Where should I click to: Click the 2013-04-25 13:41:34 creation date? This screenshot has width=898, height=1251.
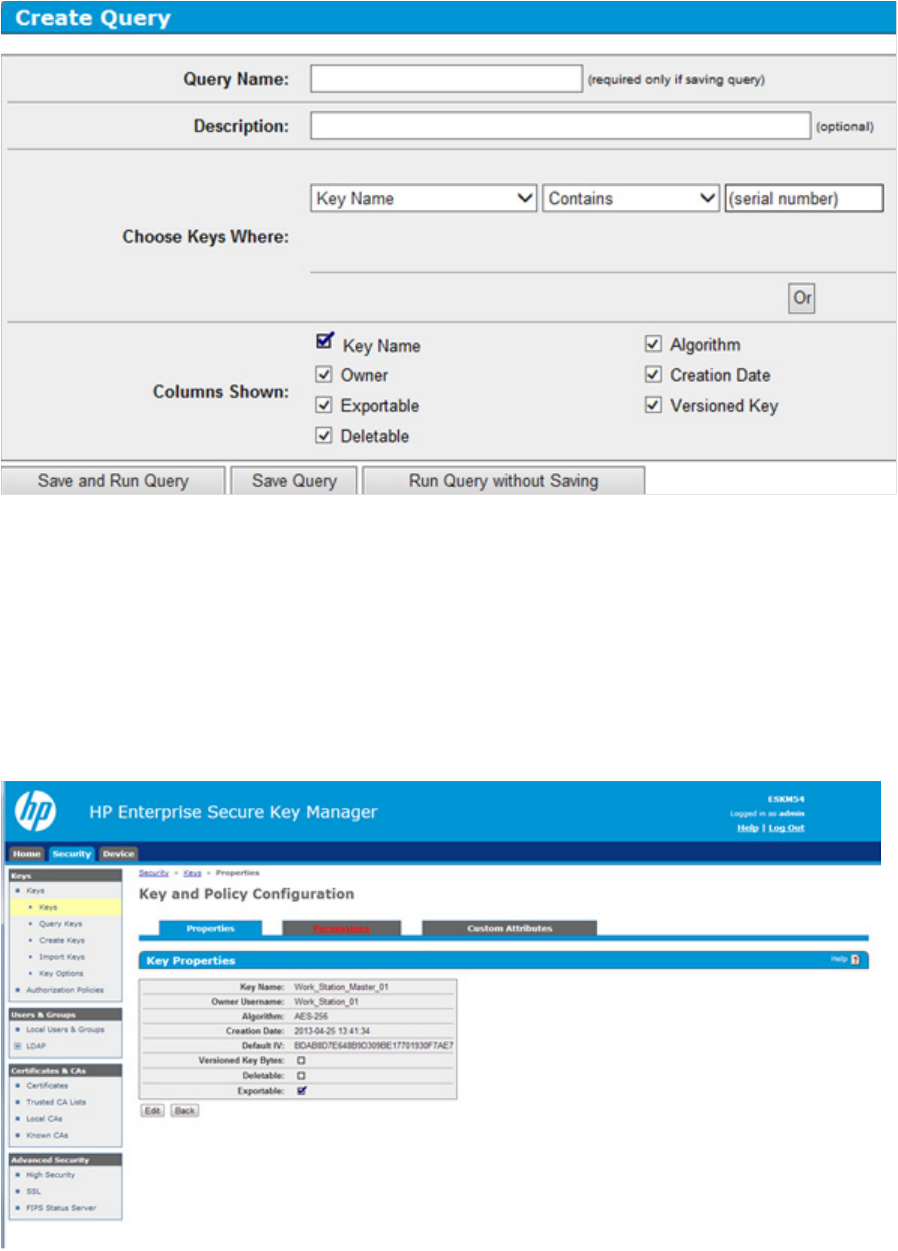coord(331,1030)
